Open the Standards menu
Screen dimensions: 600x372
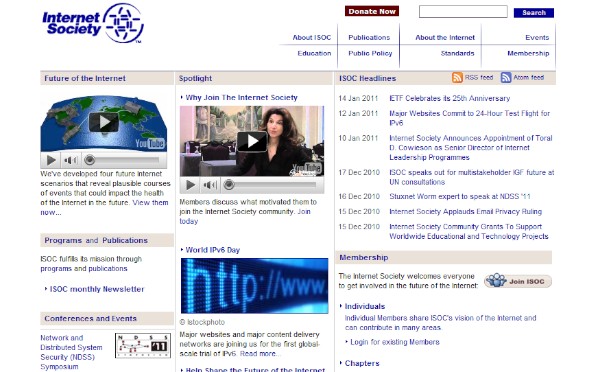[x=457, y=53]
